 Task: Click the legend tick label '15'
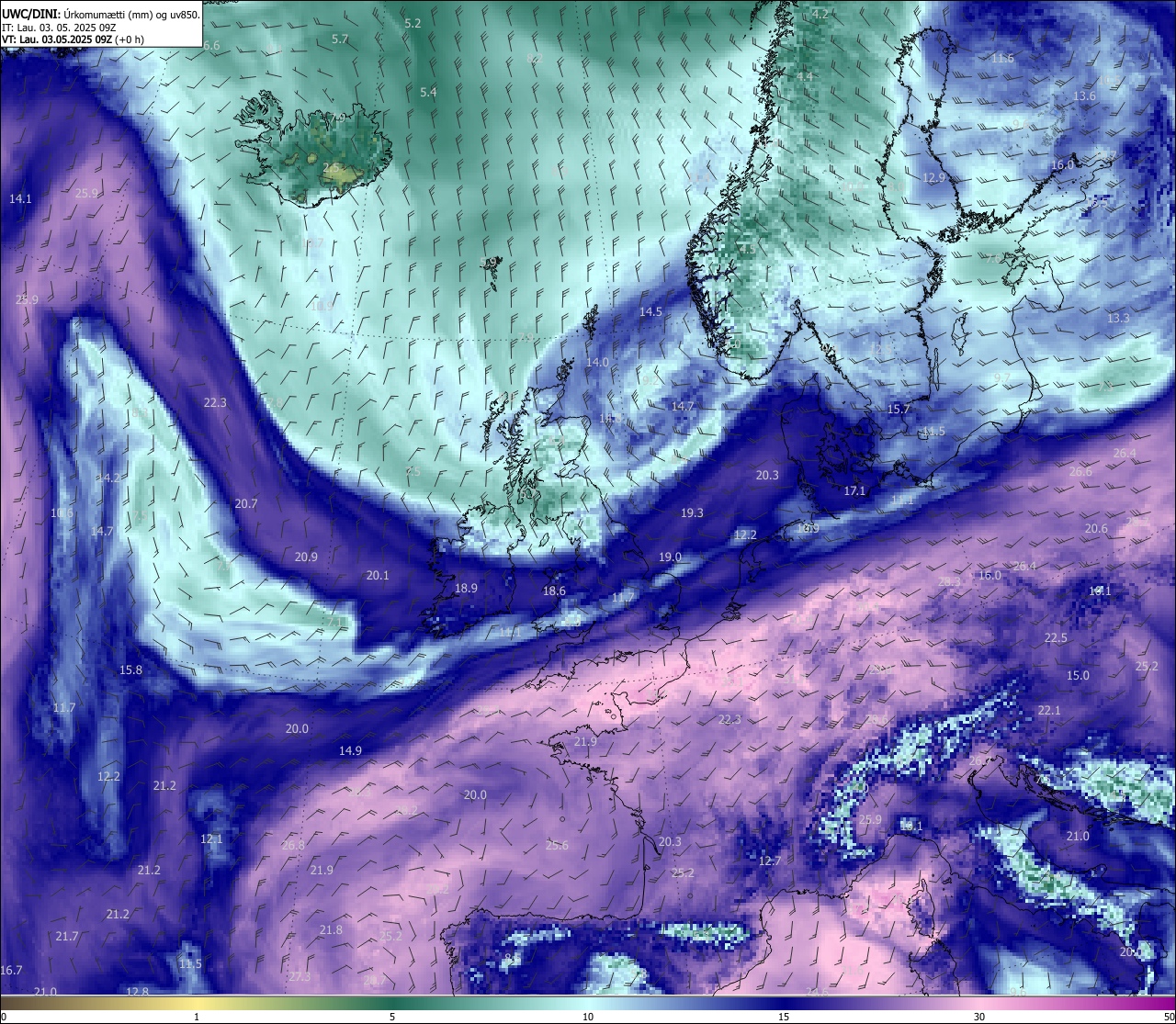[x=784, y=1017]
